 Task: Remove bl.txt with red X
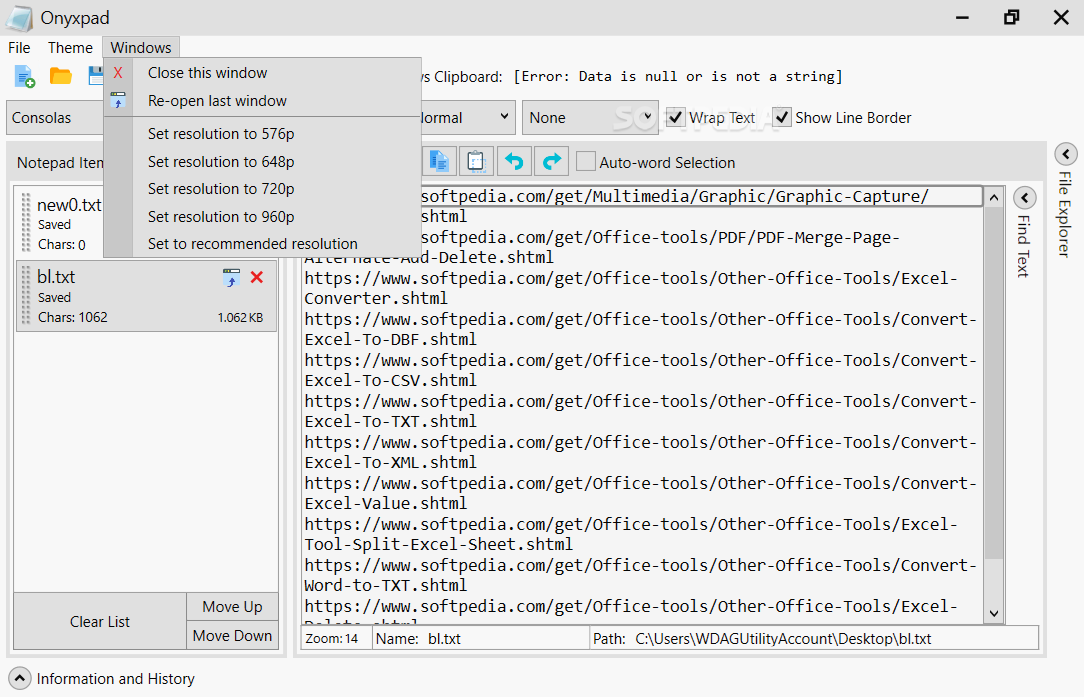pyautogui.click(x=256, y=277)
